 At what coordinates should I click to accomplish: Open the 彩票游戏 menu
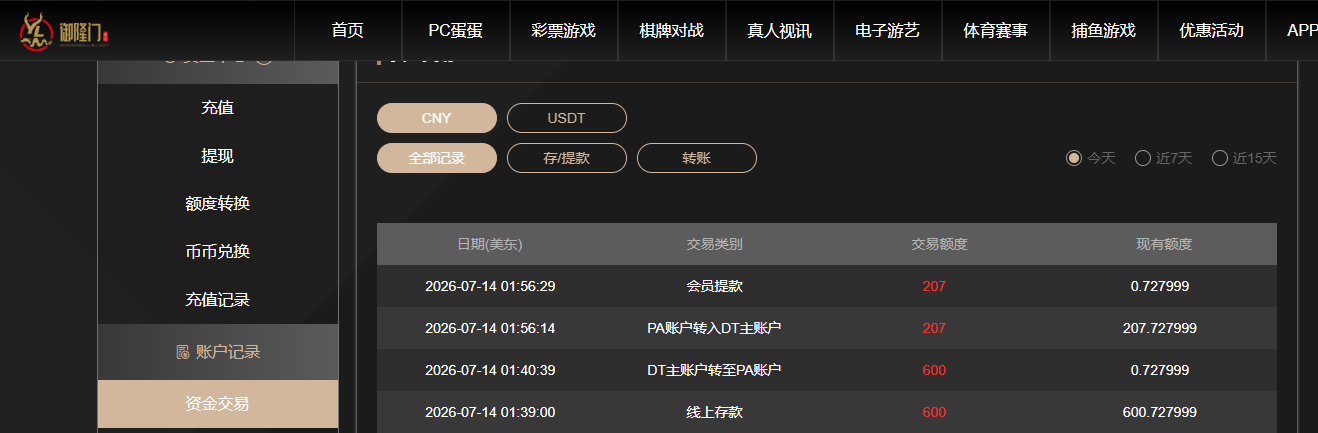(x=564, y=30)
